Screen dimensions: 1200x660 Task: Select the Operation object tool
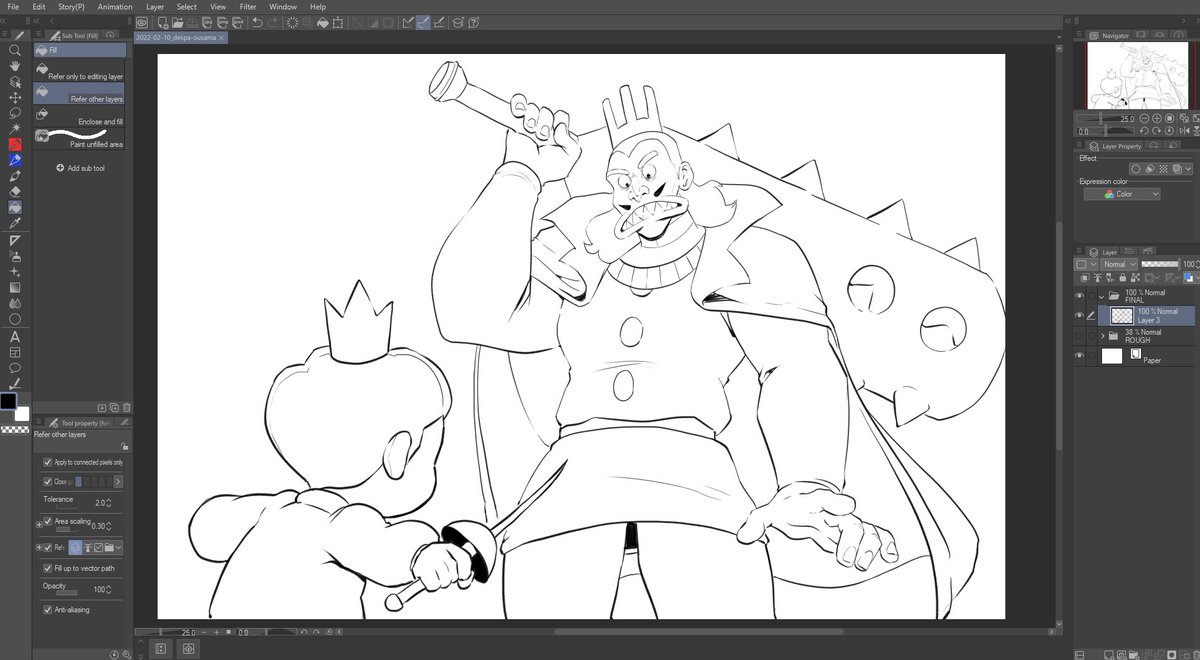[15, 81]
